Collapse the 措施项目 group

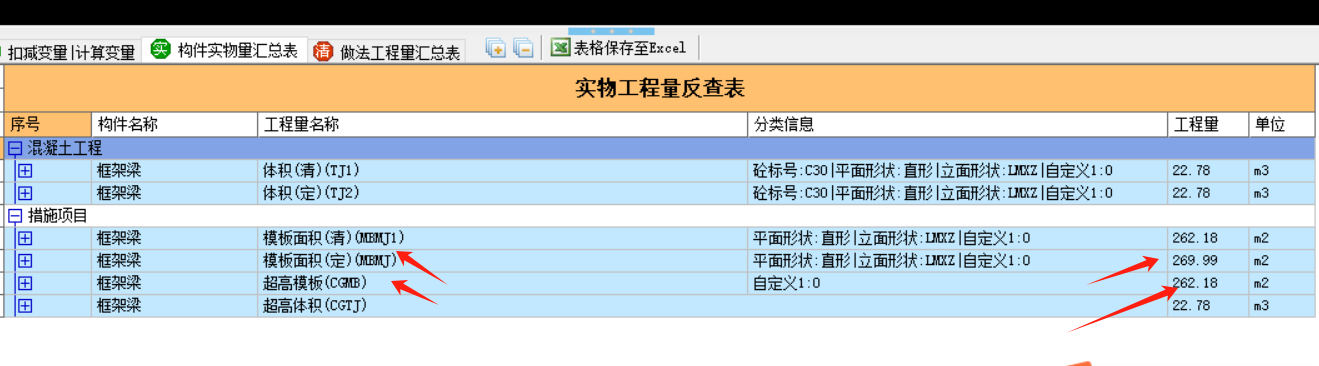click(14, 215)
